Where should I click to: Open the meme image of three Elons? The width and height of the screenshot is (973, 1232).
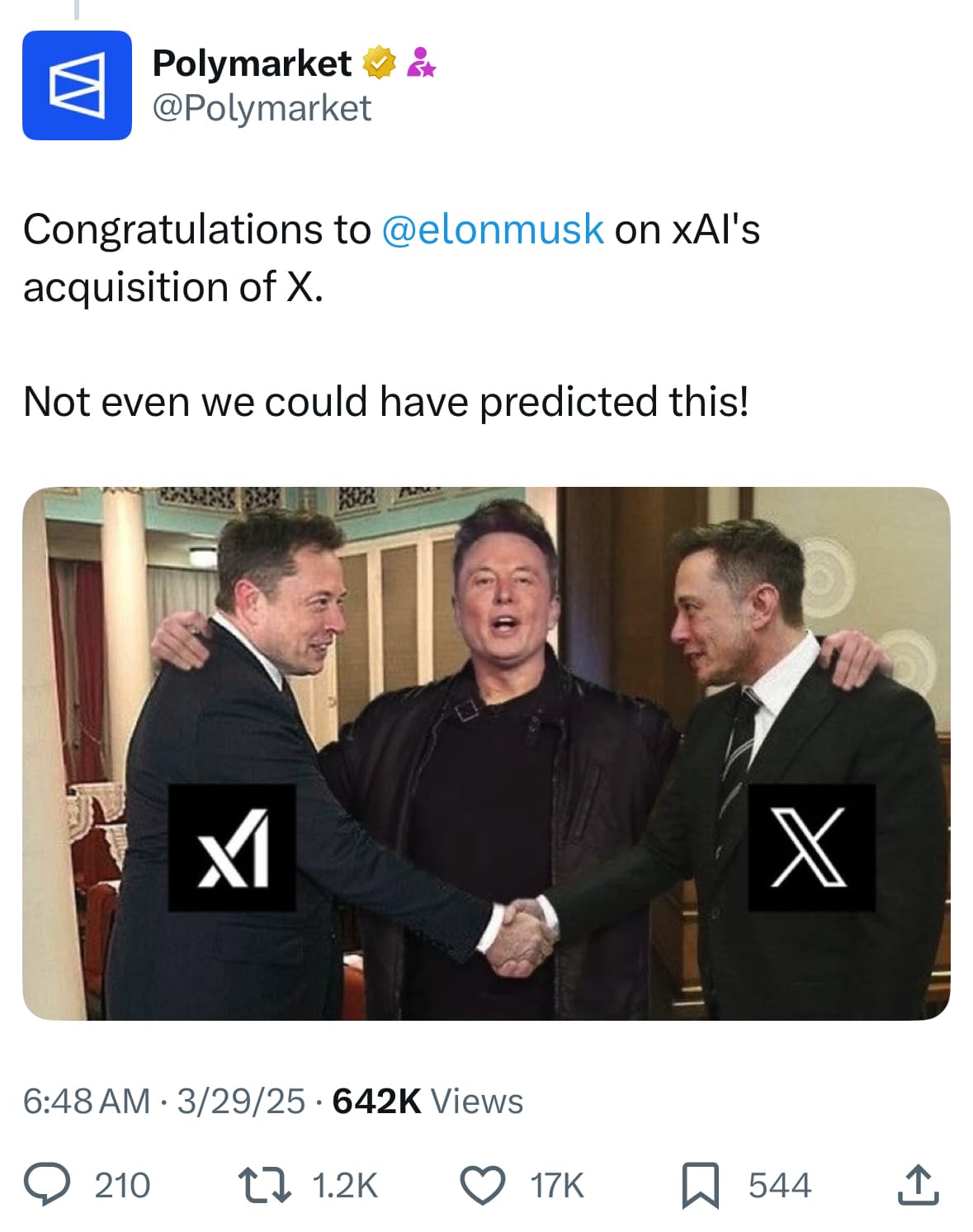[x=486, y=759]
